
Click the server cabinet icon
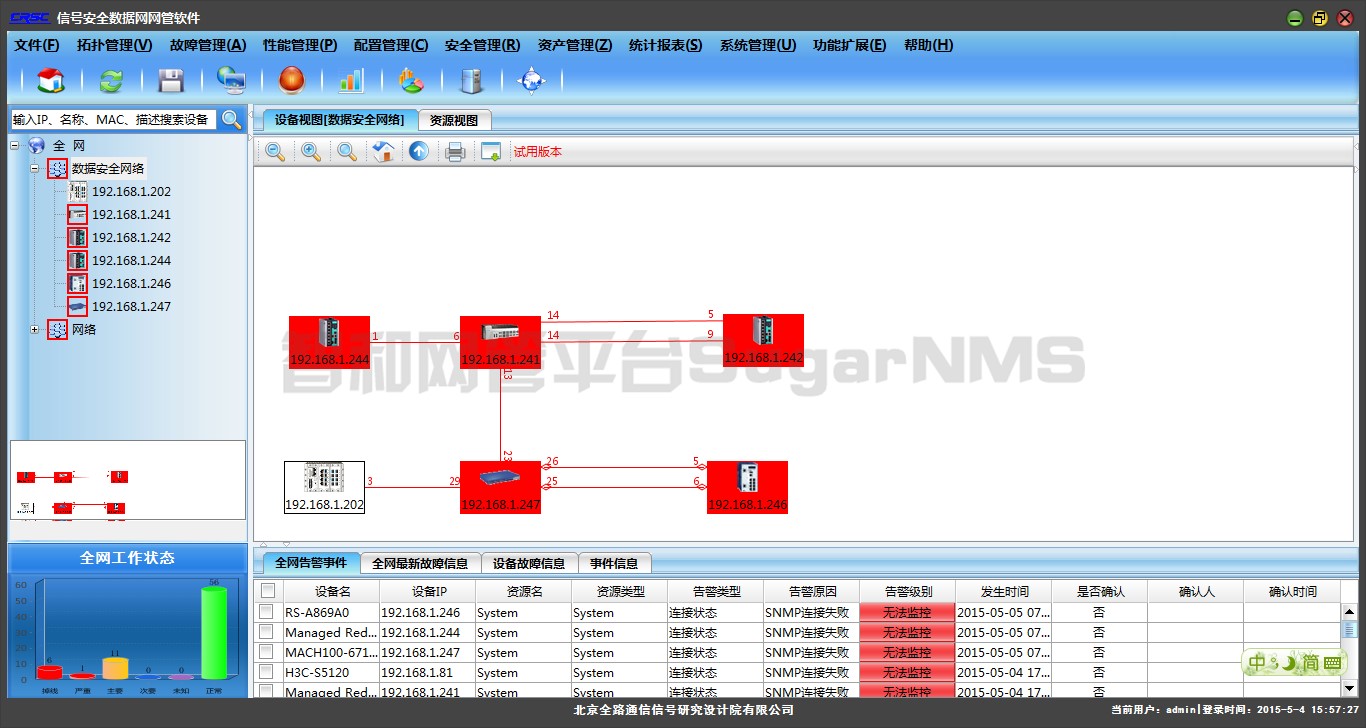coord(471,81)
